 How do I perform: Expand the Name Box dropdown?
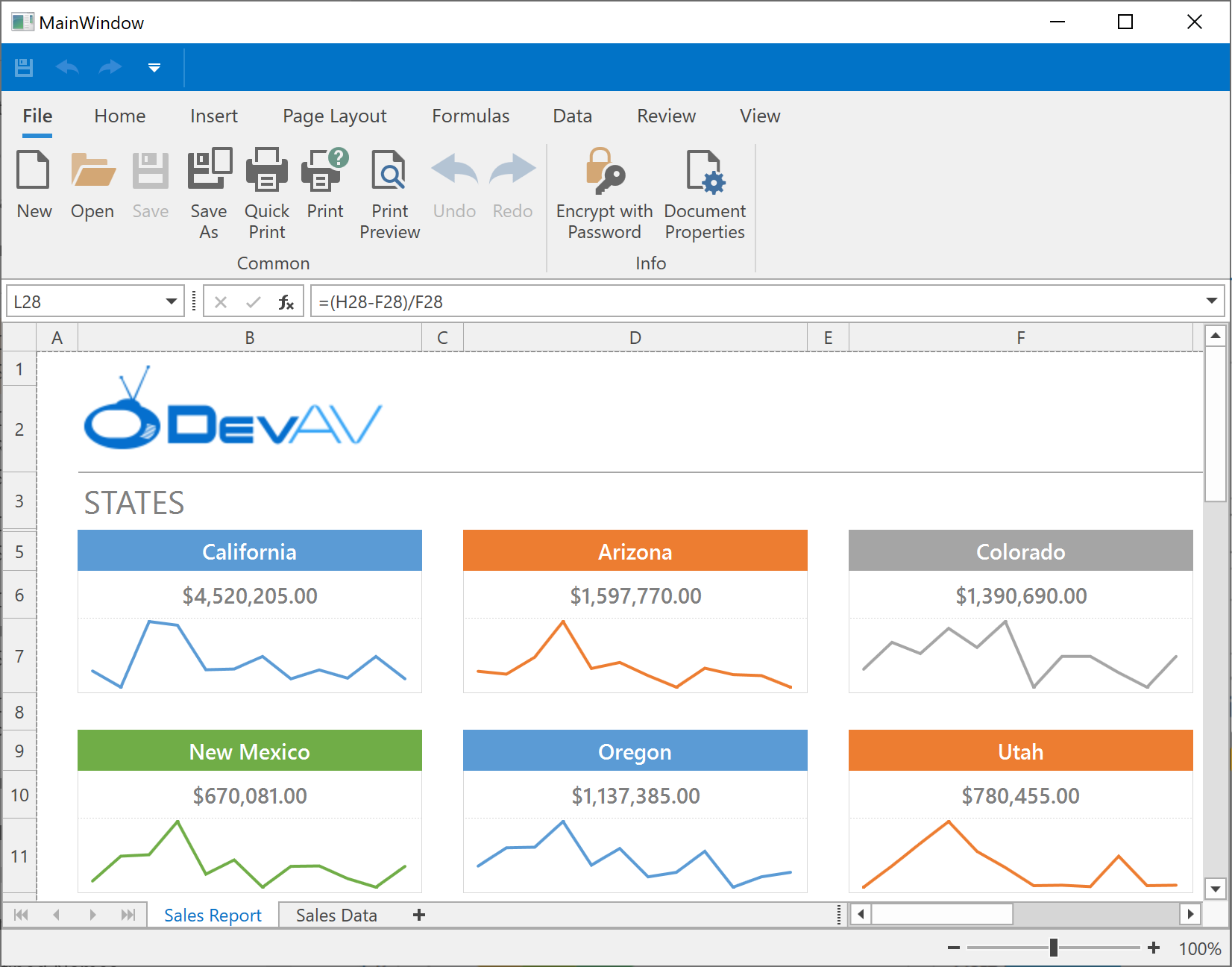(172, 301)
